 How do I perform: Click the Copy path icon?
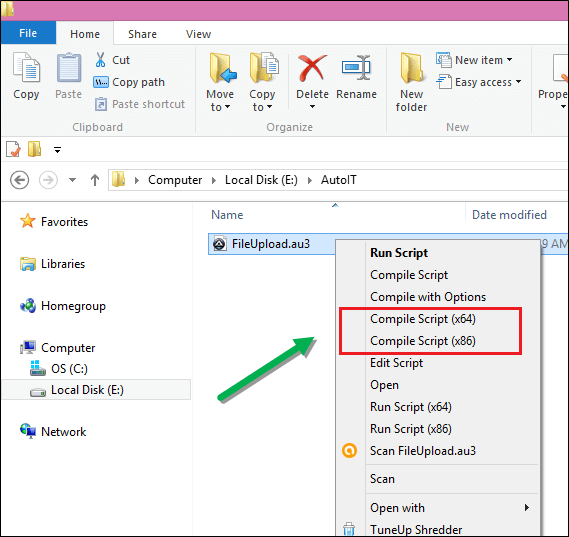click(x=101, y=82)
